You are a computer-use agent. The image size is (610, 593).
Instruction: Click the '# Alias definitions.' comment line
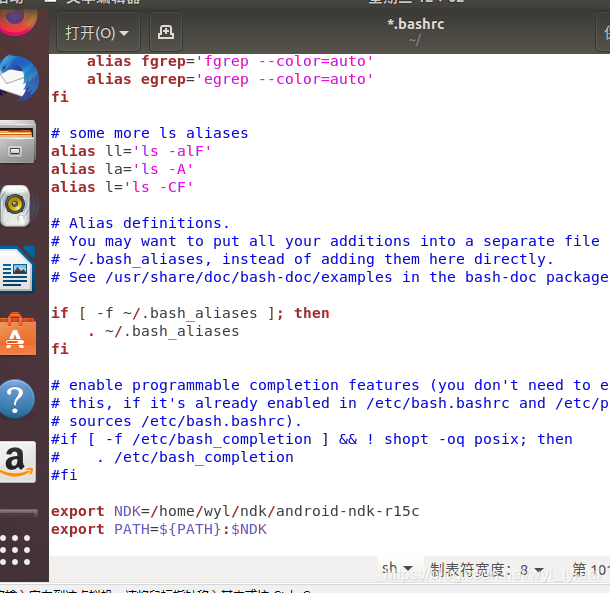tap(140, 223)
